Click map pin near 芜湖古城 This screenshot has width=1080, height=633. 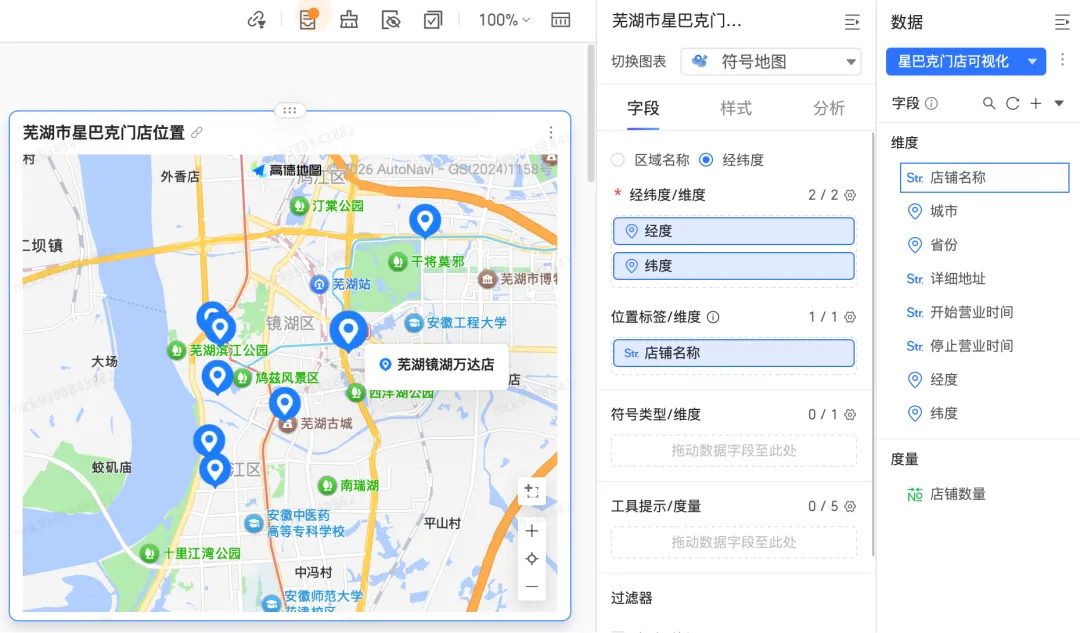pos(284,405)
